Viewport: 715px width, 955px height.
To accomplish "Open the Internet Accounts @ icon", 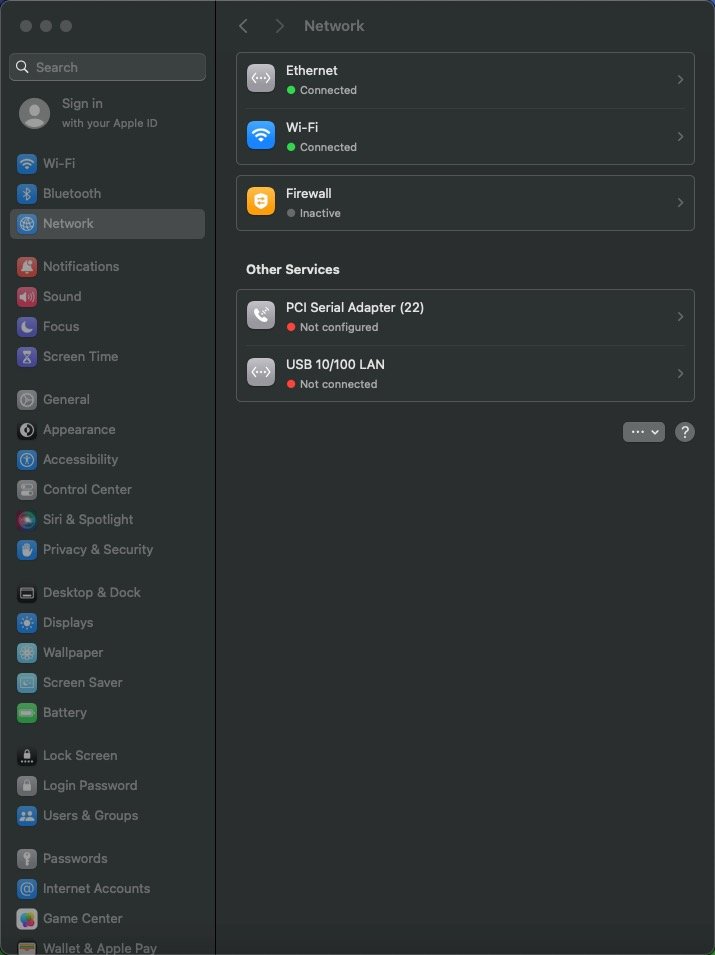I will [27, 889].
